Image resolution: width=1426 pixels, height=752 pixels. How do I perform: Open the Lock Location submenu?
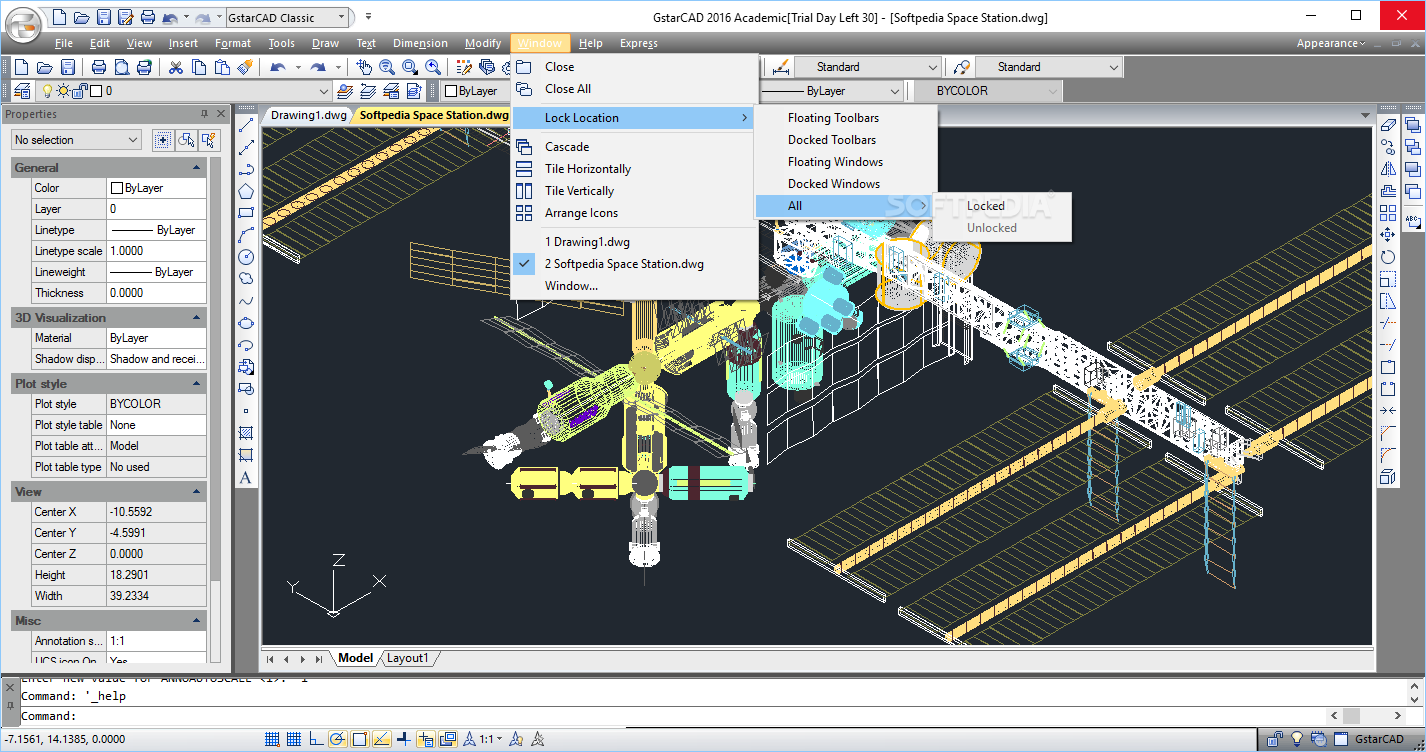[x=634, y=118]
